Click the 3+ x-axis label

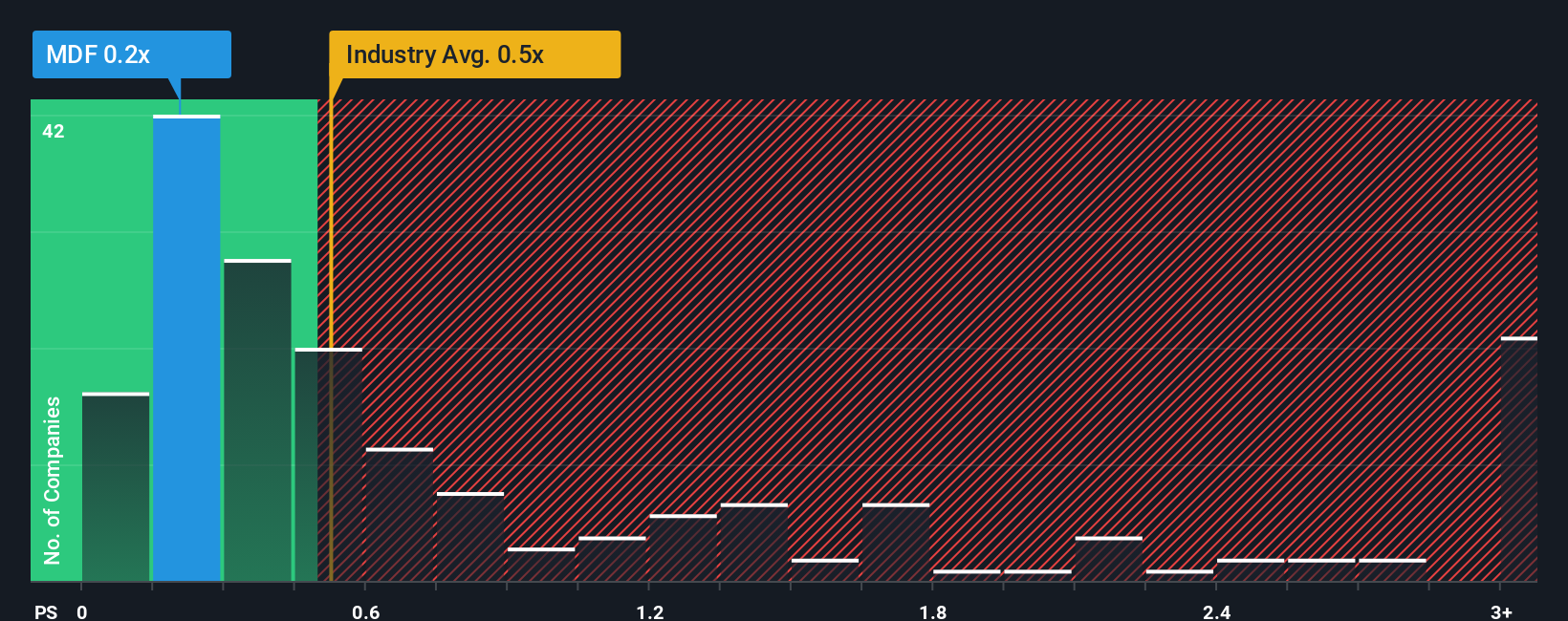(1501, 611)
